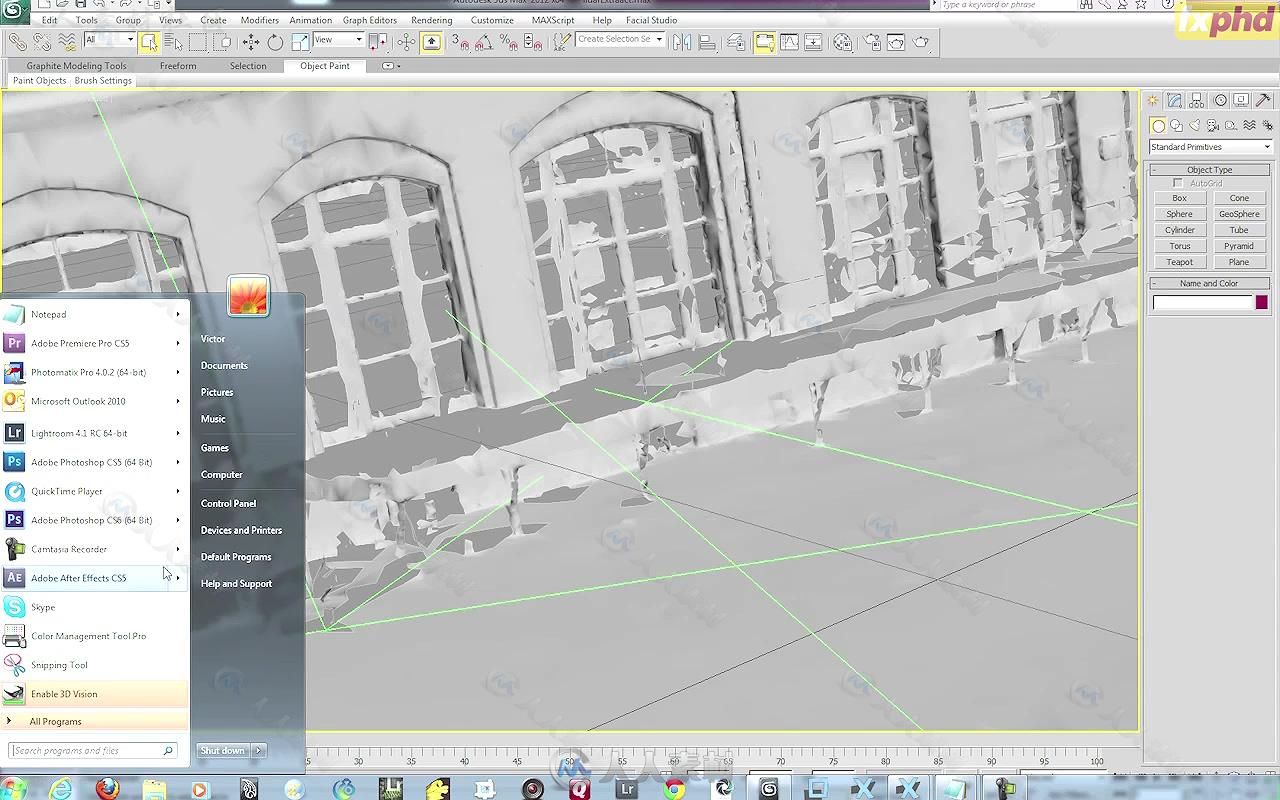Select the Cameras category icon
Viewport: 1280px width, 800px height.
pos(1213,126)
